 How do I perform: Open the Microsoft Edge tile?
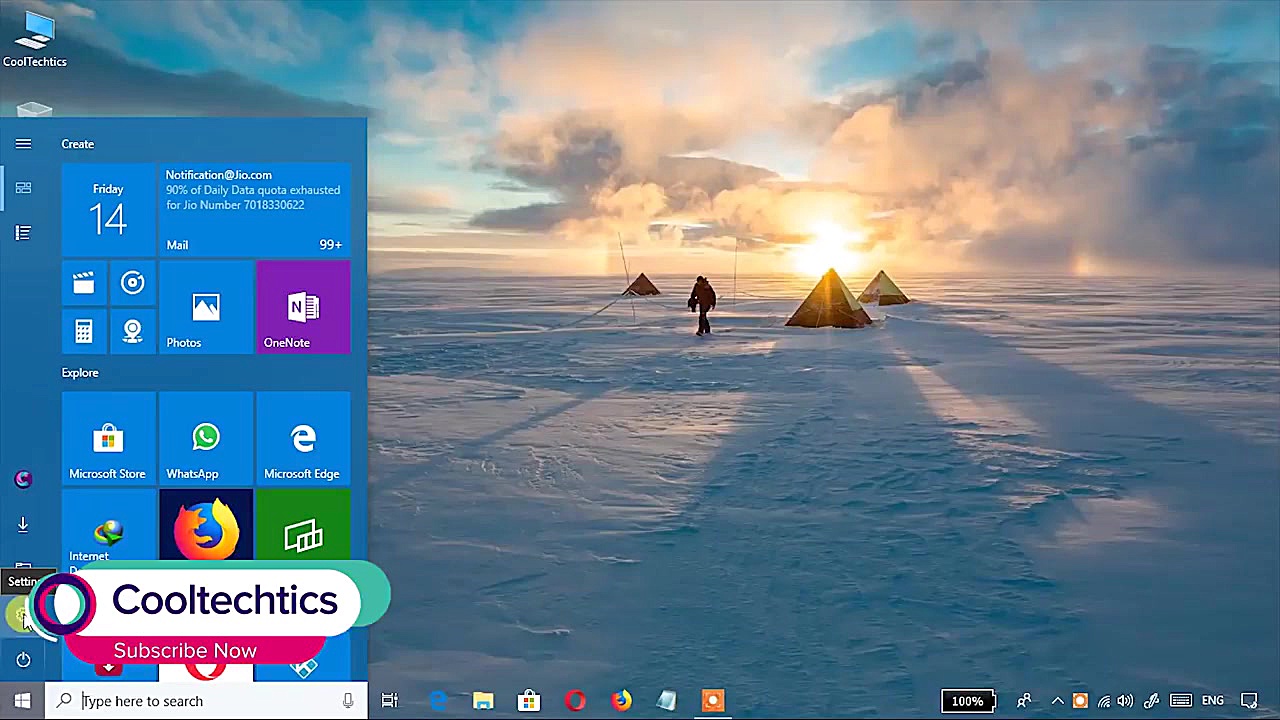[x=303, y=438]
